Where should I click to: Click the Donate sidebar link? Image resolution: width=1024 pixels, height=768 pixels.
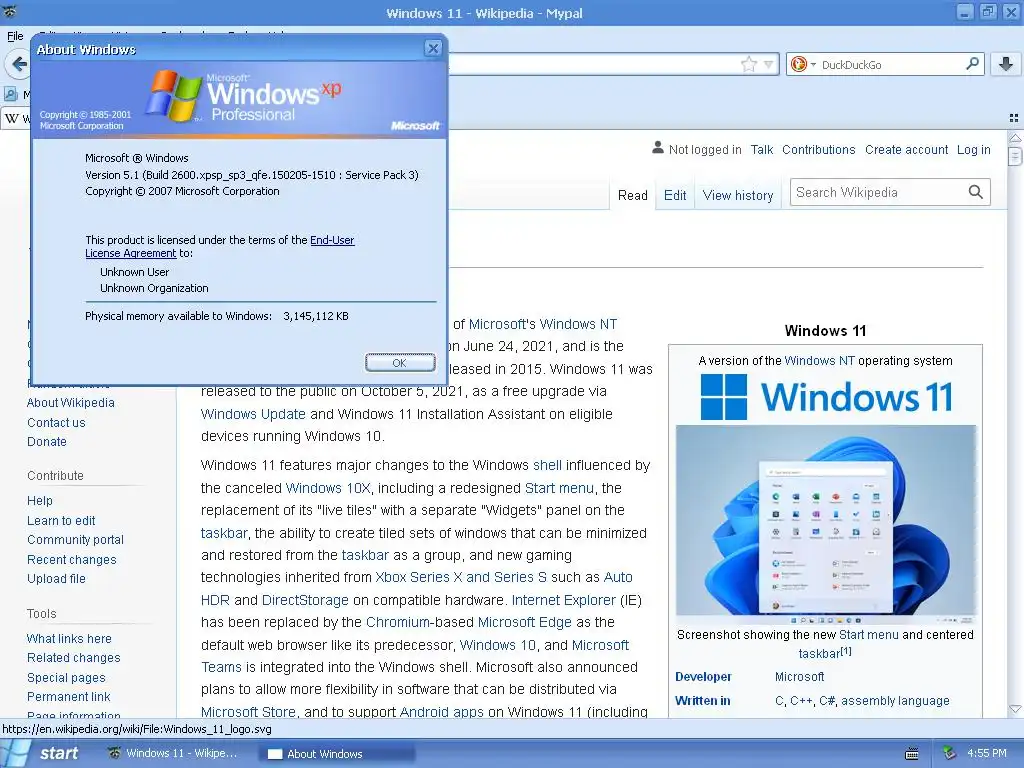coord(47,441)
